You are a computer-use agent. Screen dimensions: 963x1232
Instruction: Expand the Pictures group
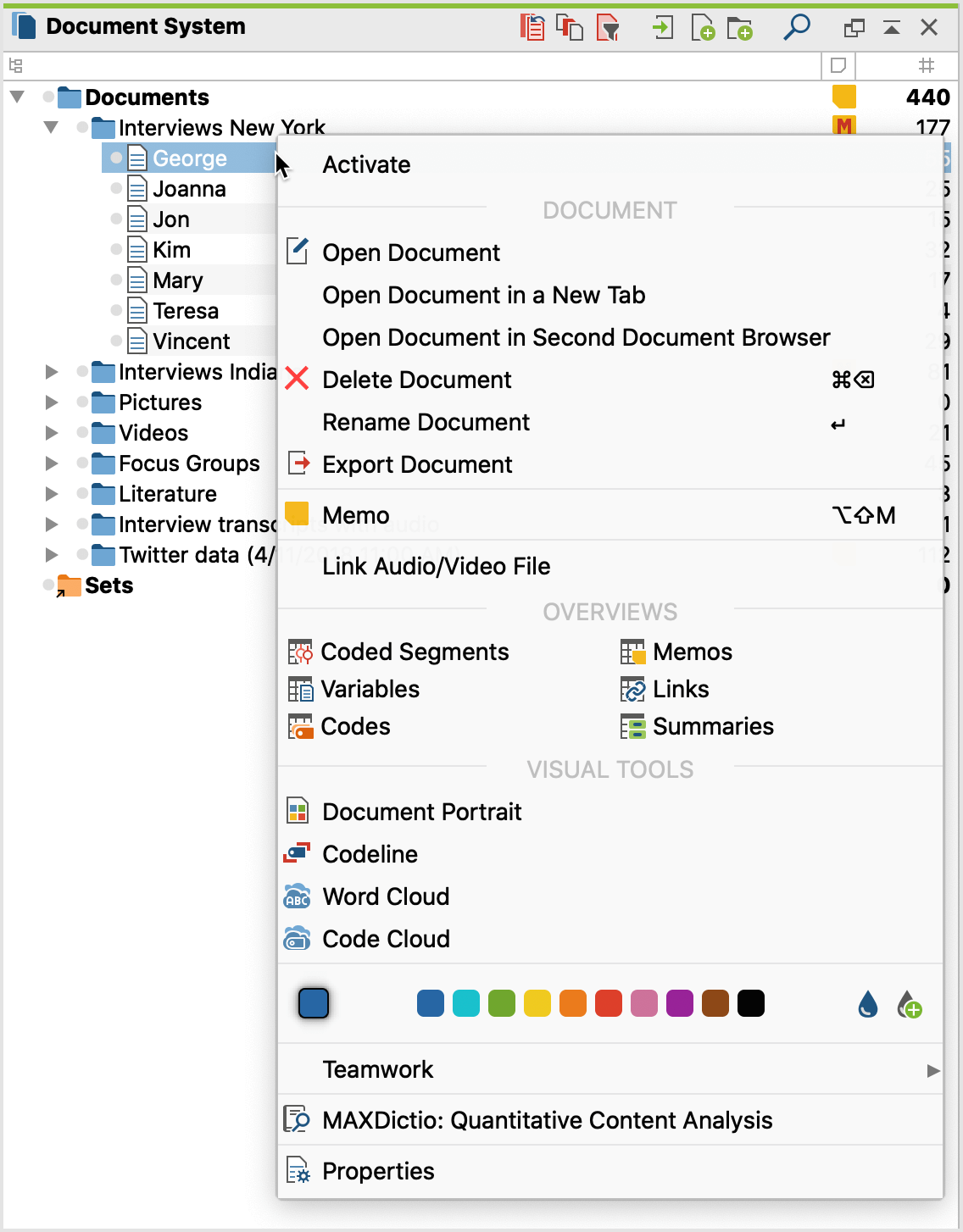click(x=51, y=402)
